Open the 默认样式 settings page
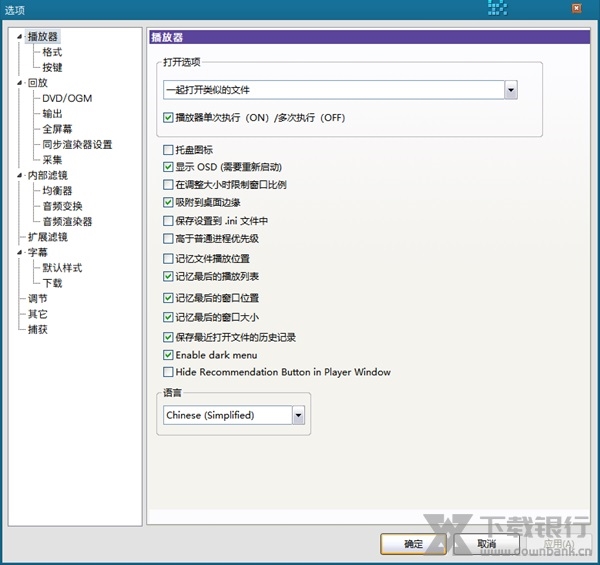Image resolution: width=600 pixels, height=565 pixels. pos(62,268)
